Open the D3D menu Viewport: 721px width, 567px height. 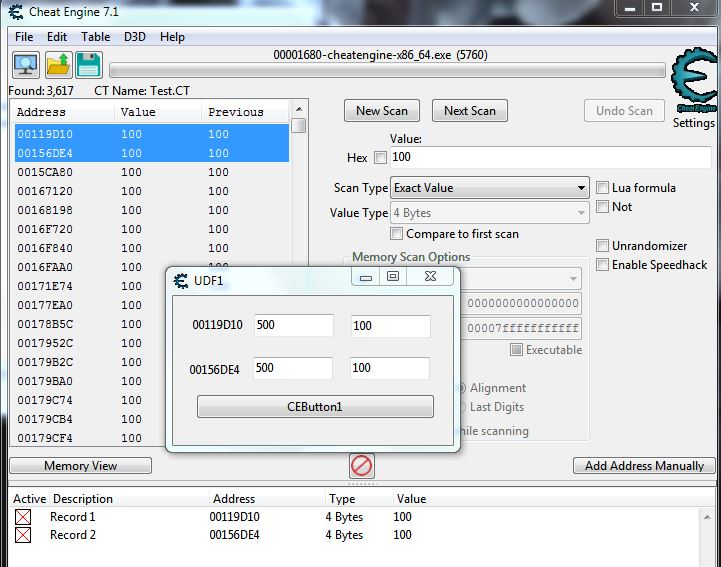[x=135, y=37]
